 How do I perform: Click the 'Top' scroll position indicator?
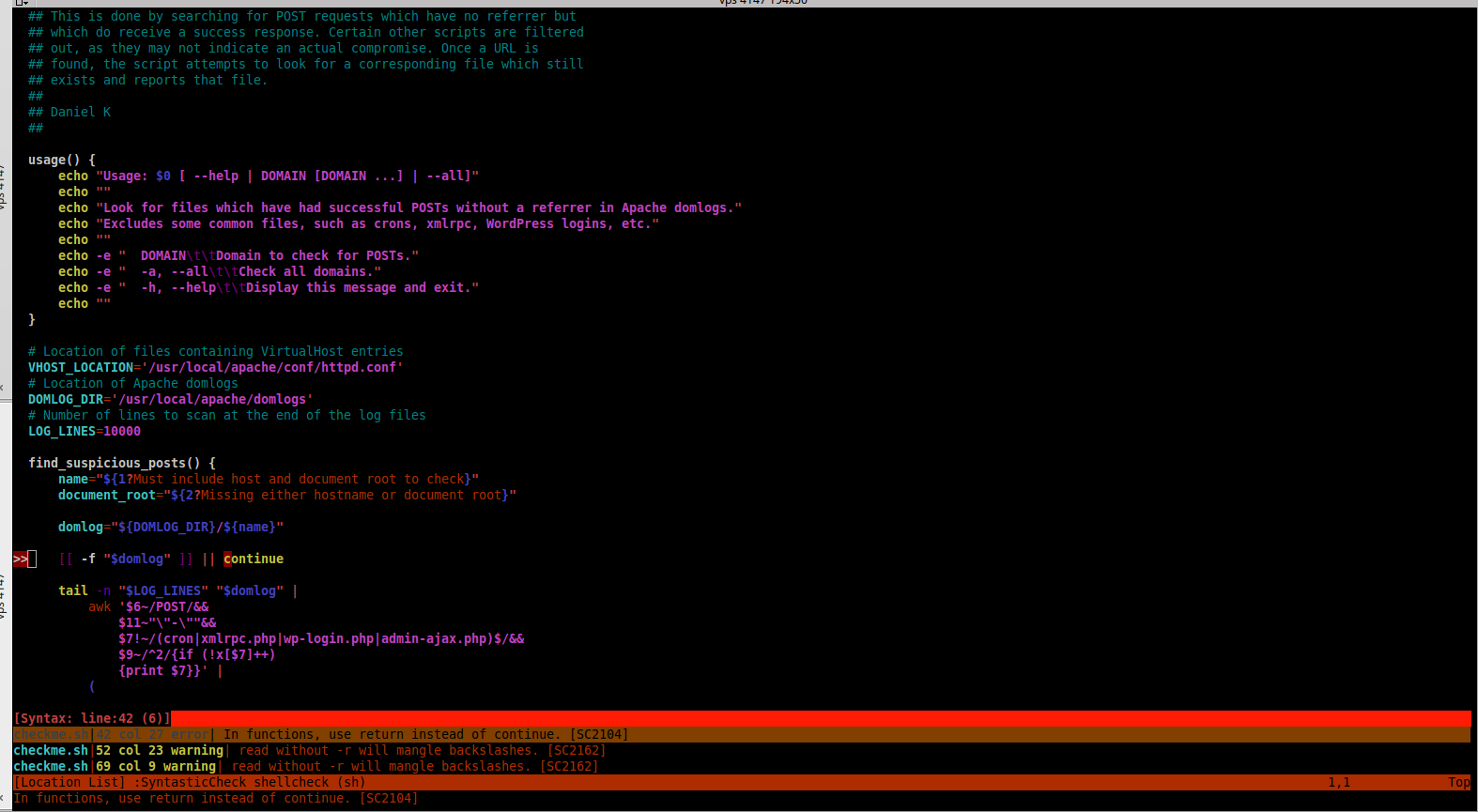(x=1458, y=783)
